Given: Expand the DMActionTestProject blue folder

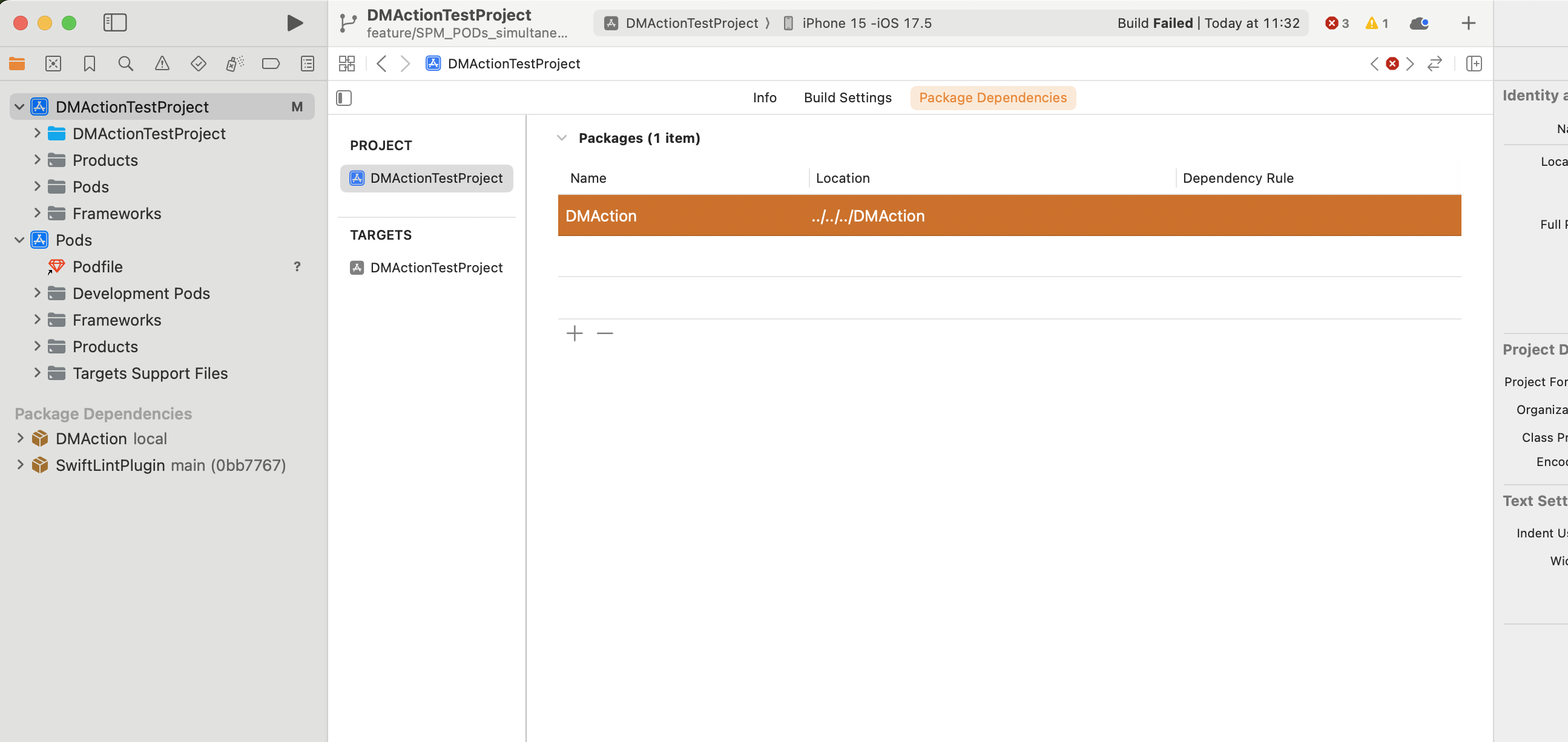Looking at the screenshot, I should tap(37, 133).
